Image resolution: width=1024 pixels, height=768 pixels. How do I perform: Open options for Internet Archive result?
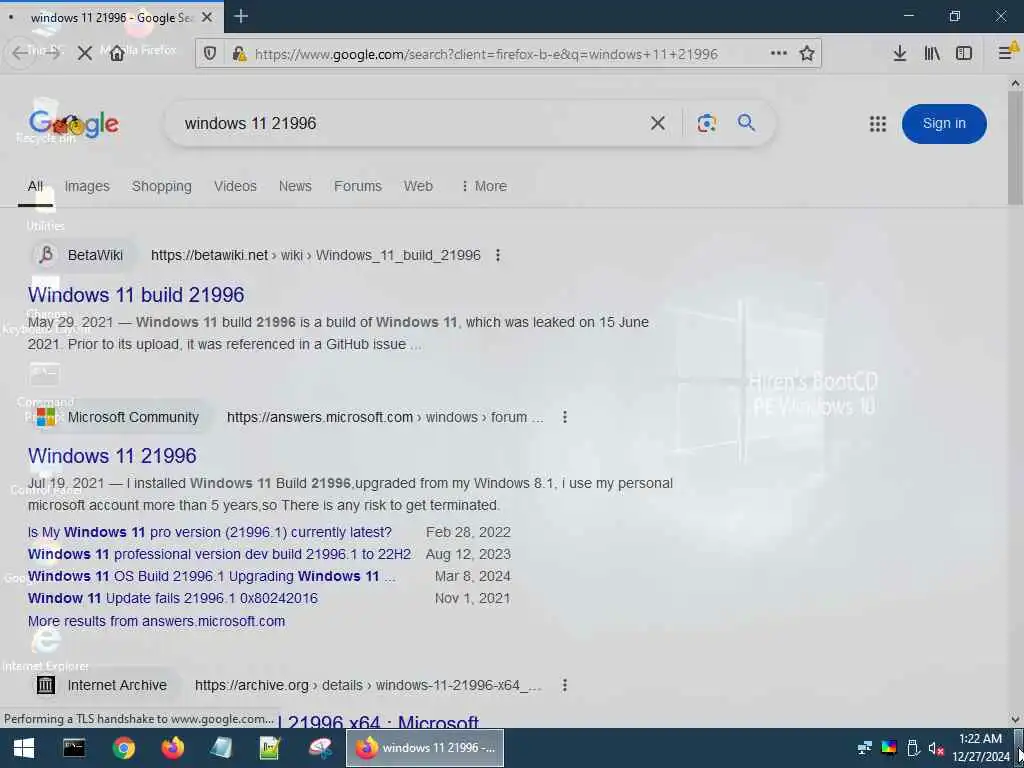coord(565,685)
